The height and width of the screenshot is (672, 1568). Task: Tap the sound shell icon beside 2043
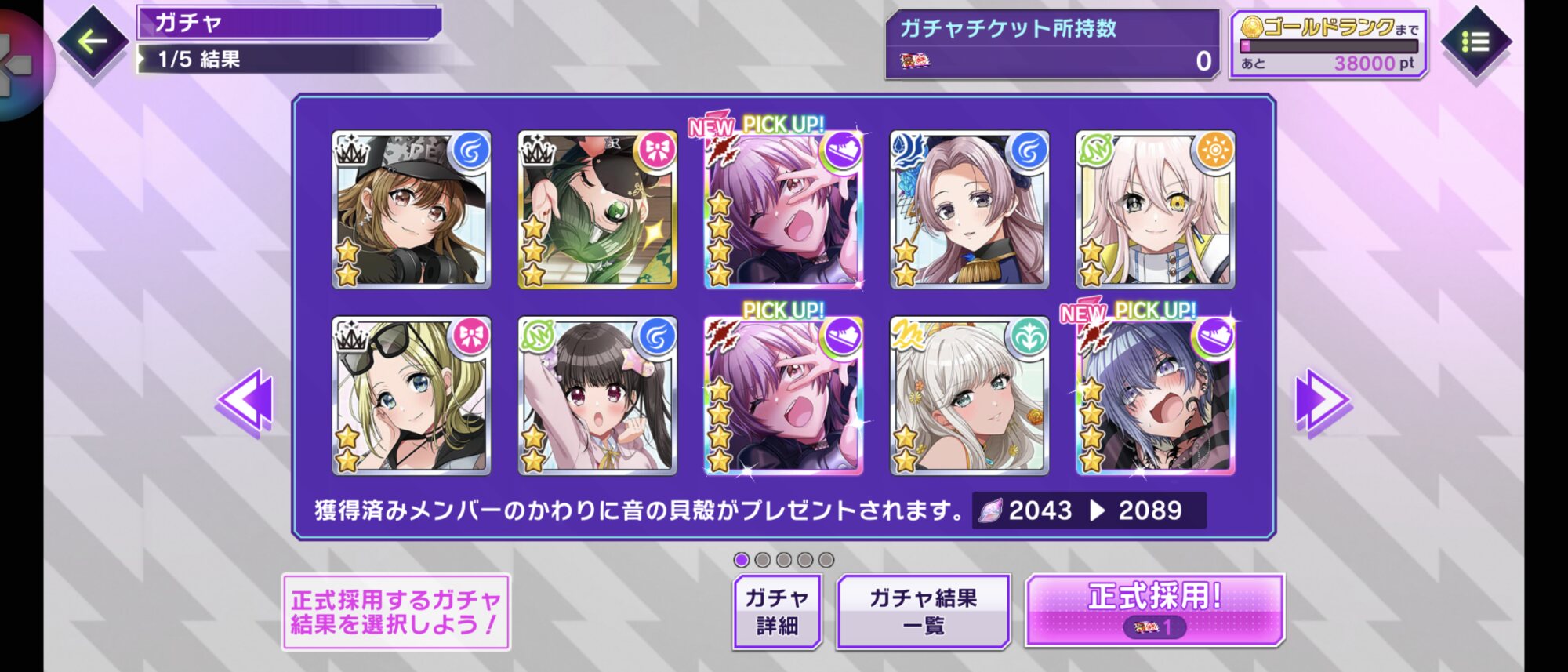[990, 511]
